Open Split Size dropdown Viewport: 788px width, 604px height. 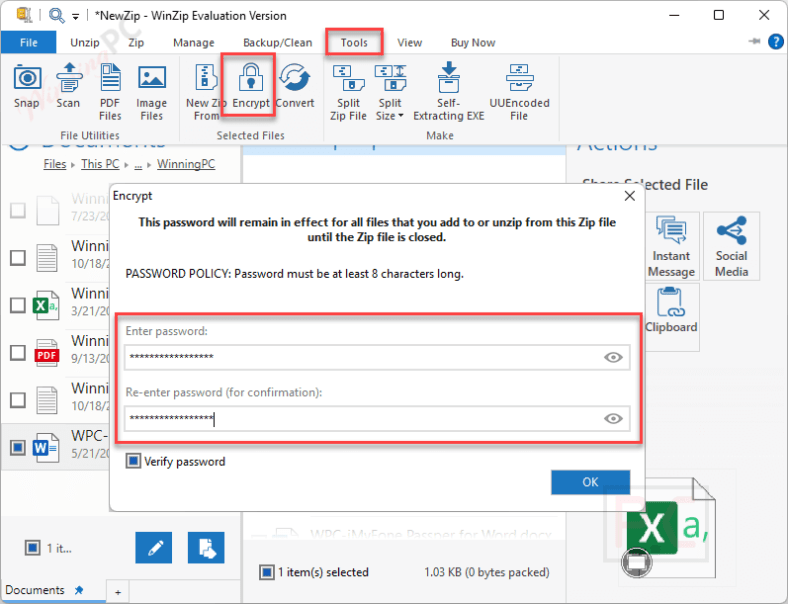tap(390, 92)
